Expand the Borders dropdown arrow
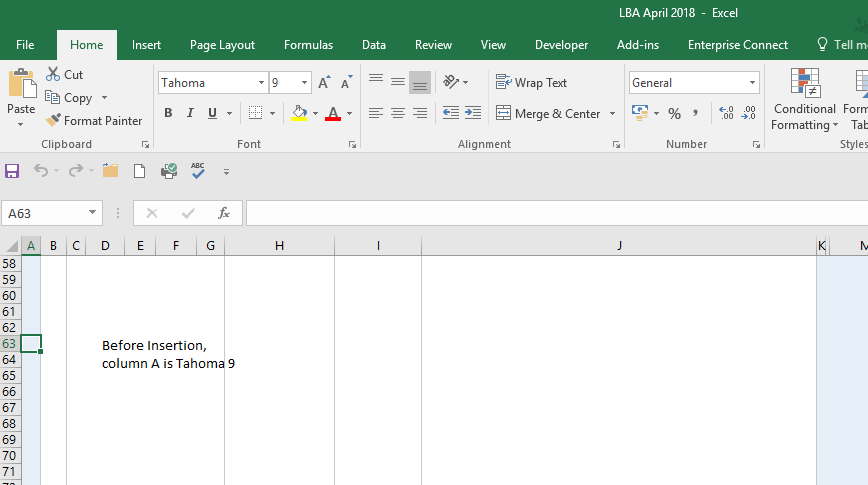This screenshot has width=868, height=485. point(272,113)
